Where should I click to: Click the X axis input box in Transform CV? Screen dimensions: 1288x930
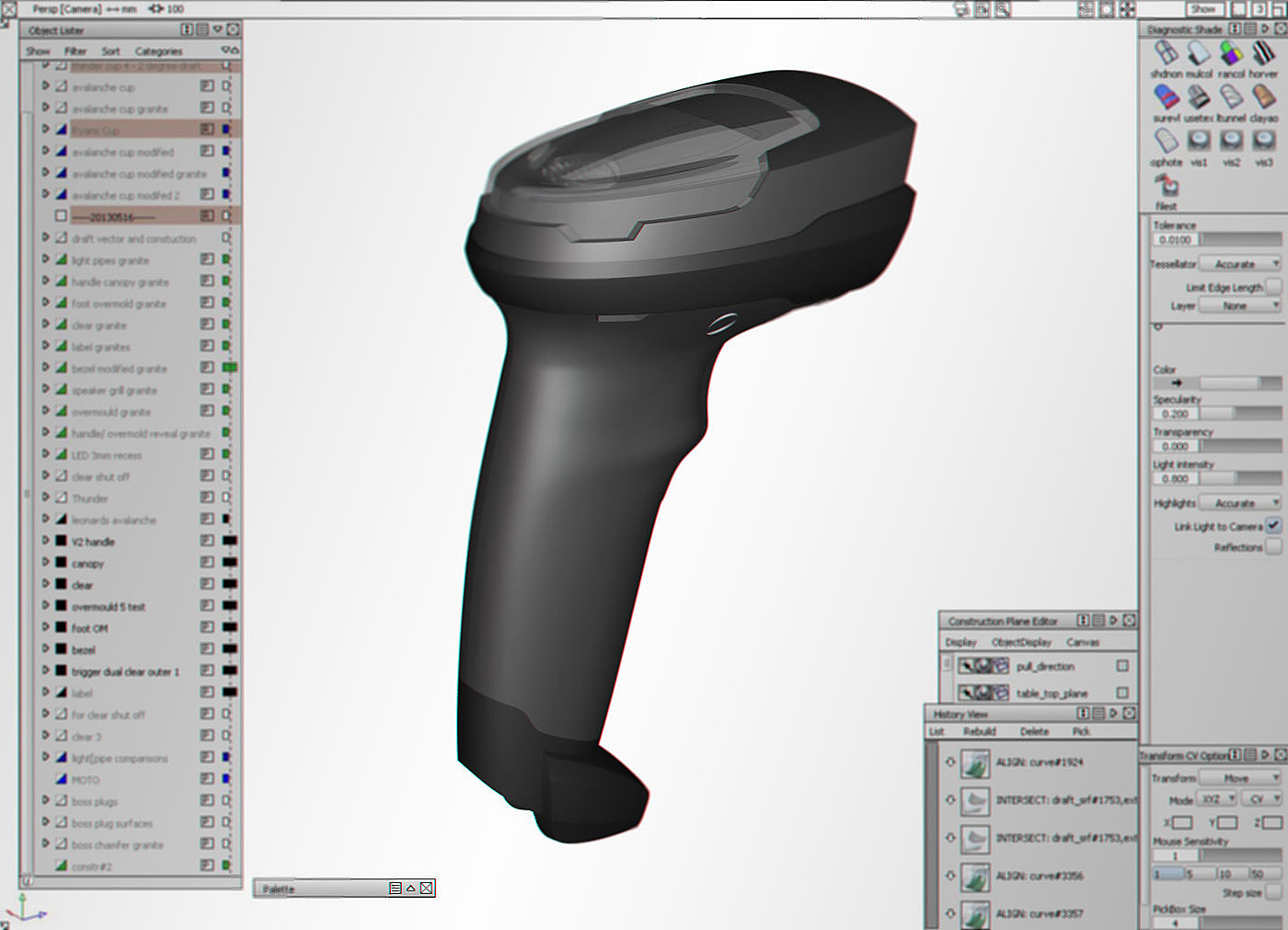(1181, 821)
